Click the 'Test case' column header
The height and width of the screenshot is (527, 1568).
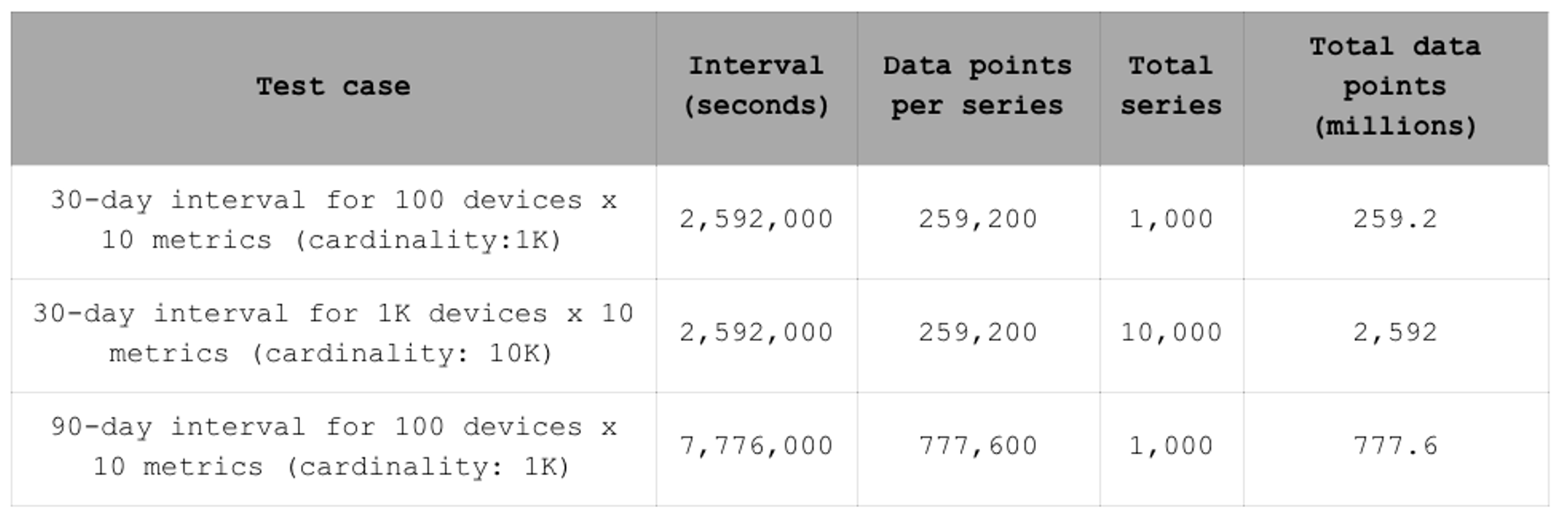coord(333,87)
